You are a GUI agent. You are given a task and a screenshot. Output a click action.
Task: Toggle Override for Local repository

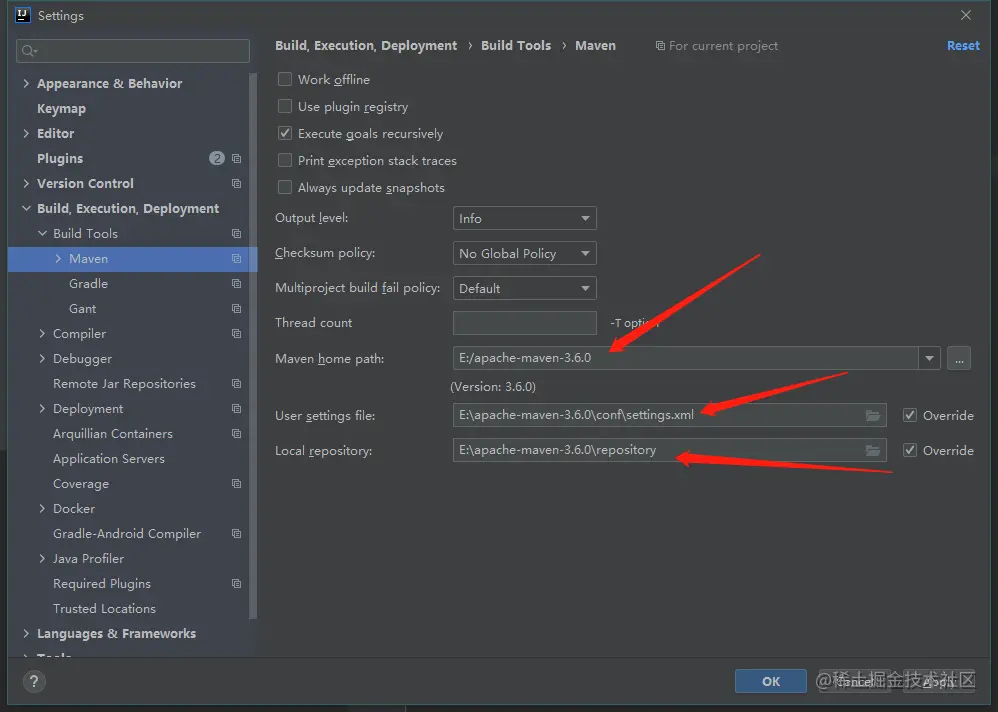point(910,450)
